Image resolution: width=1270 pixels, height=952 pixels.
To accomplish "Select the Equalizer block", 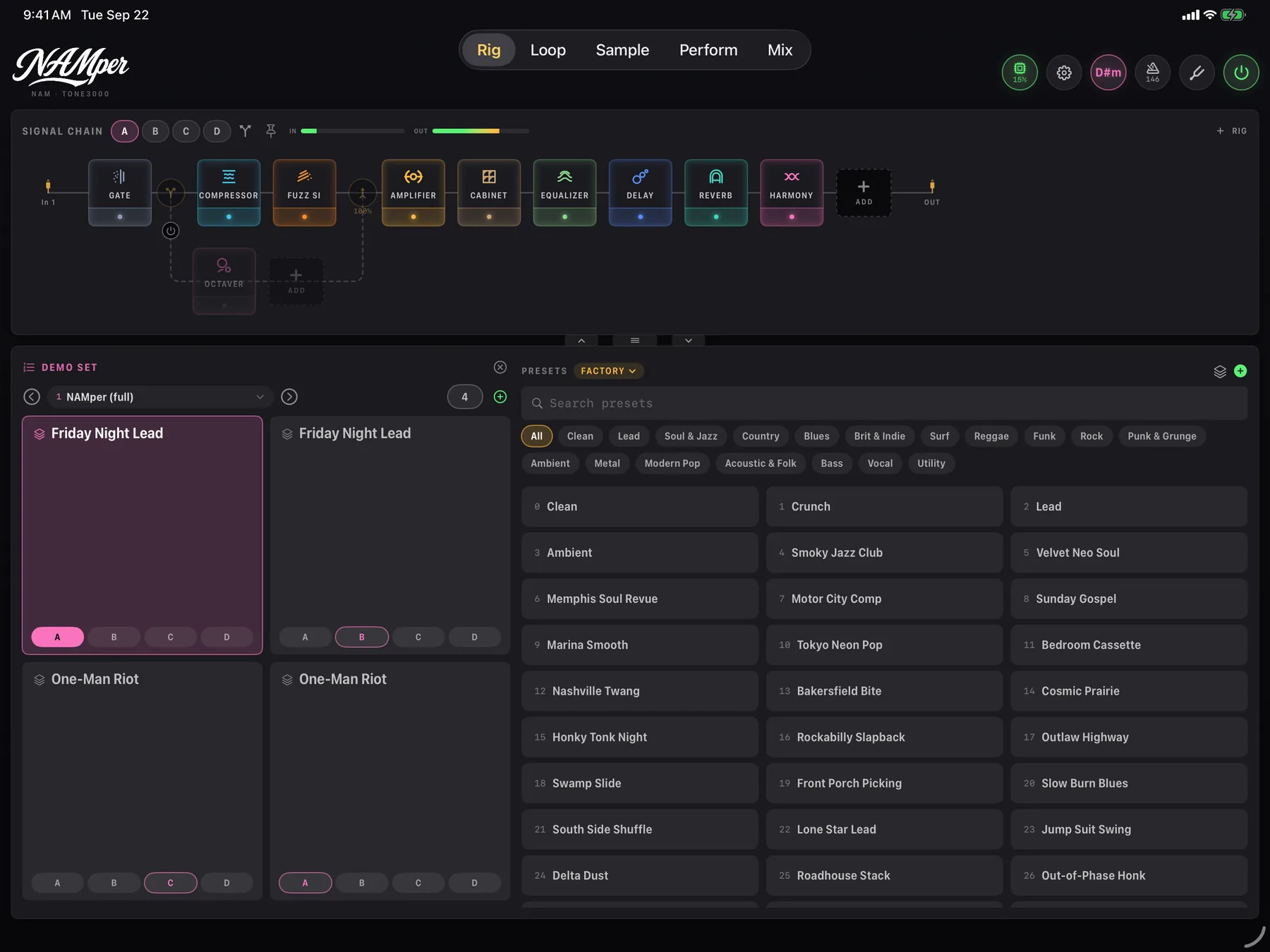I will [x=564, y=193].
